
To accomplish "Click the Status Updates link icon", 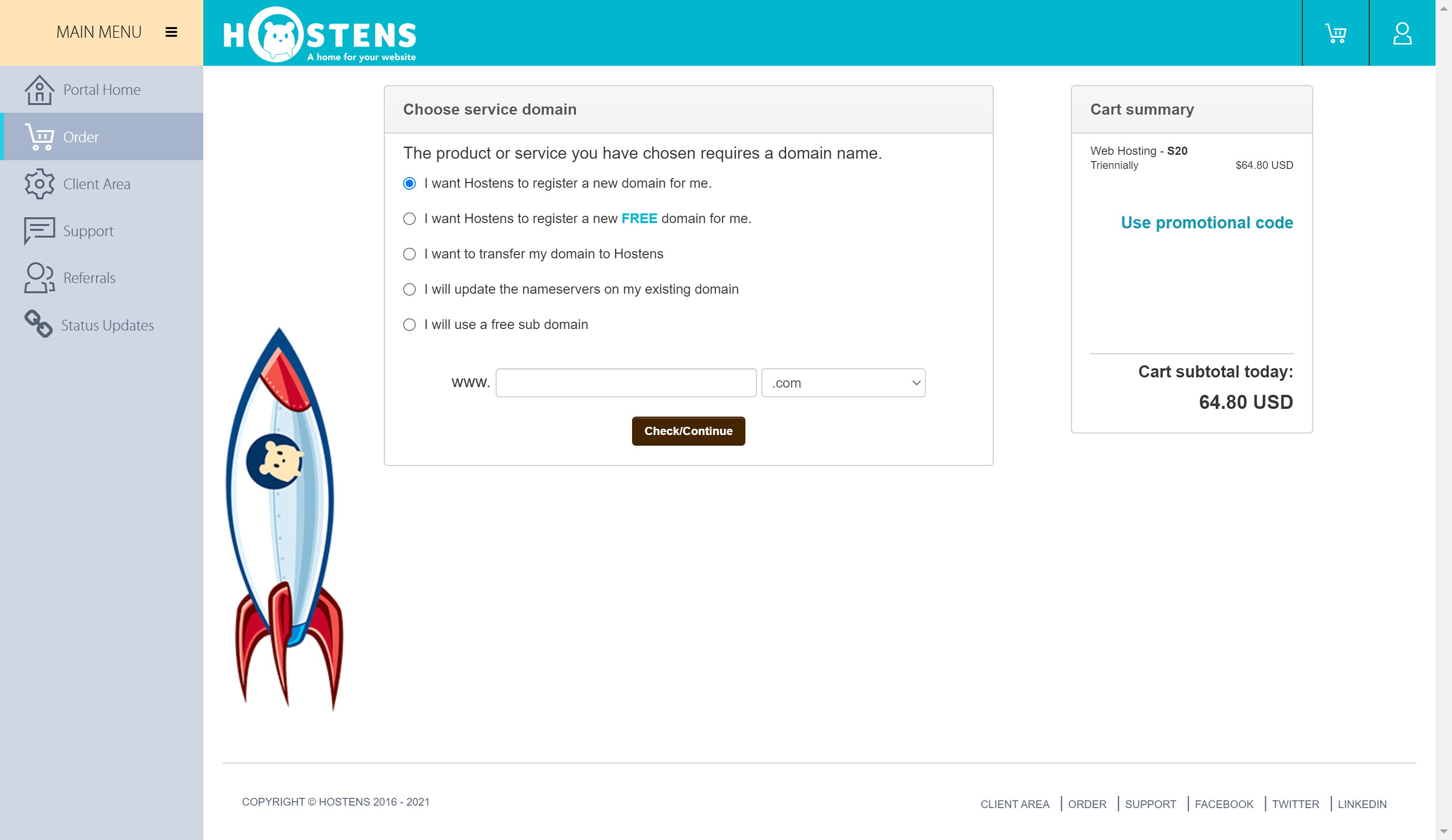I will point(38,324).
